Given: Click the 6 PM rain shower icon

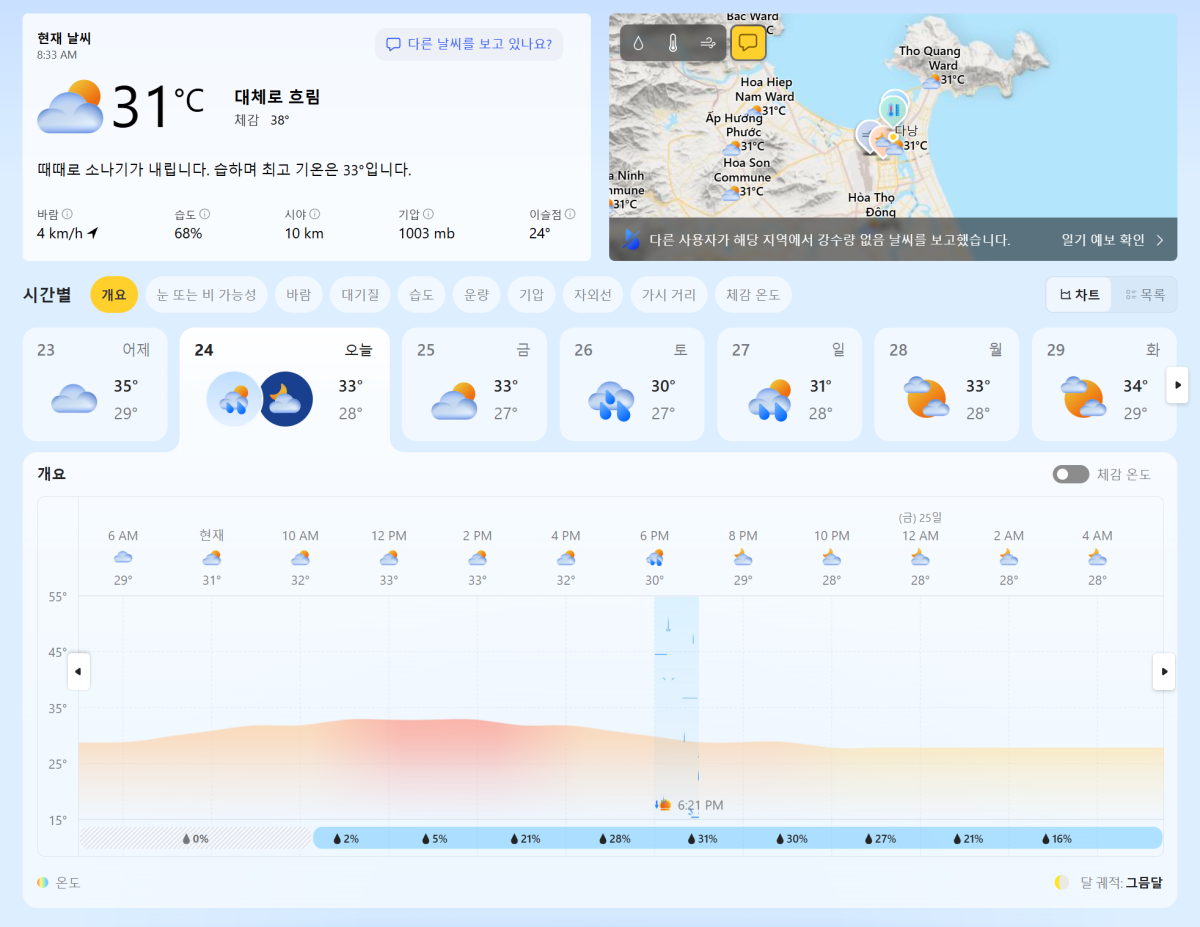Looking at the screenshot, I should [x=654, y=558].
